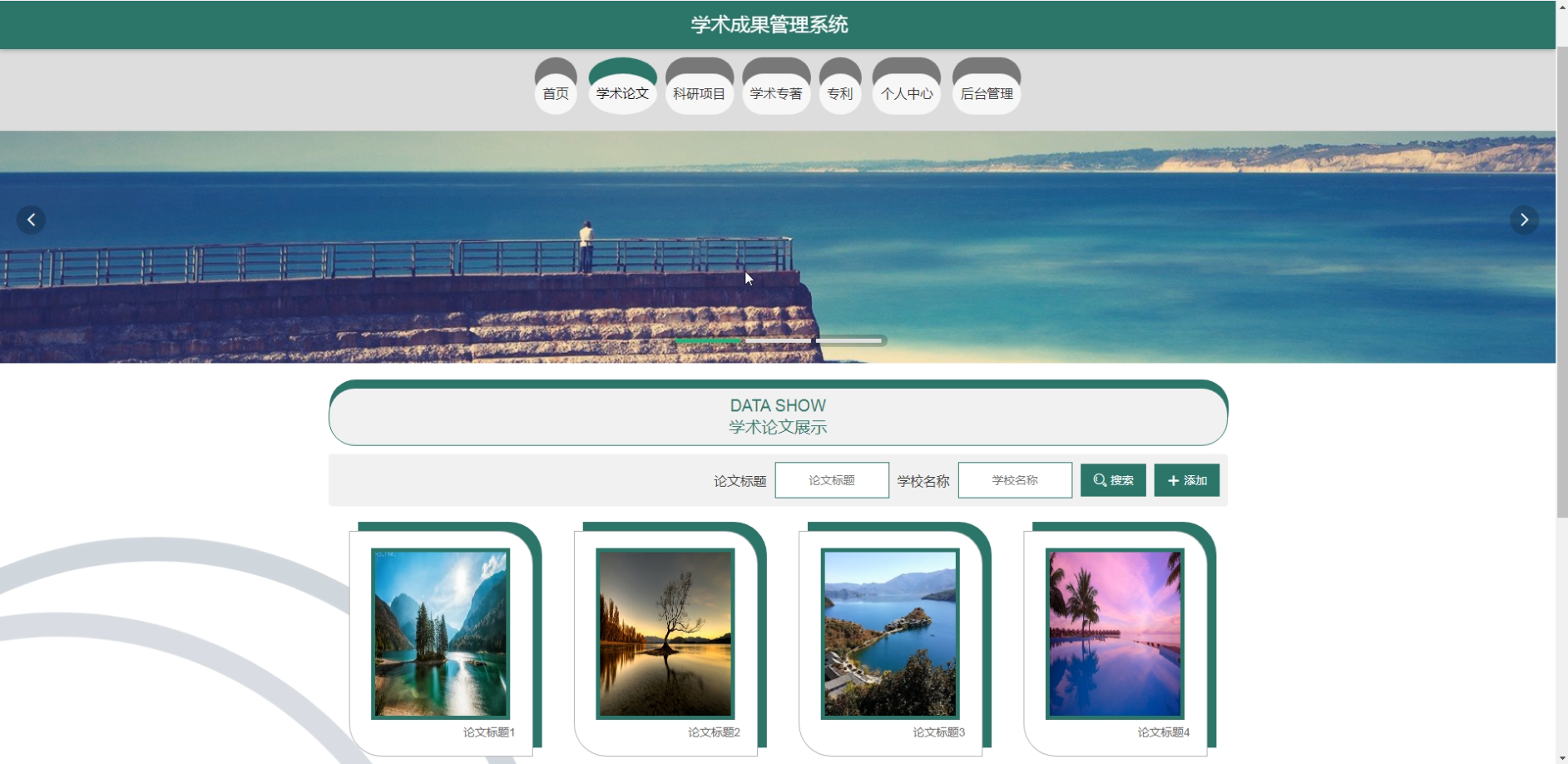Open the 首页 navigation tab

(556, 86)
